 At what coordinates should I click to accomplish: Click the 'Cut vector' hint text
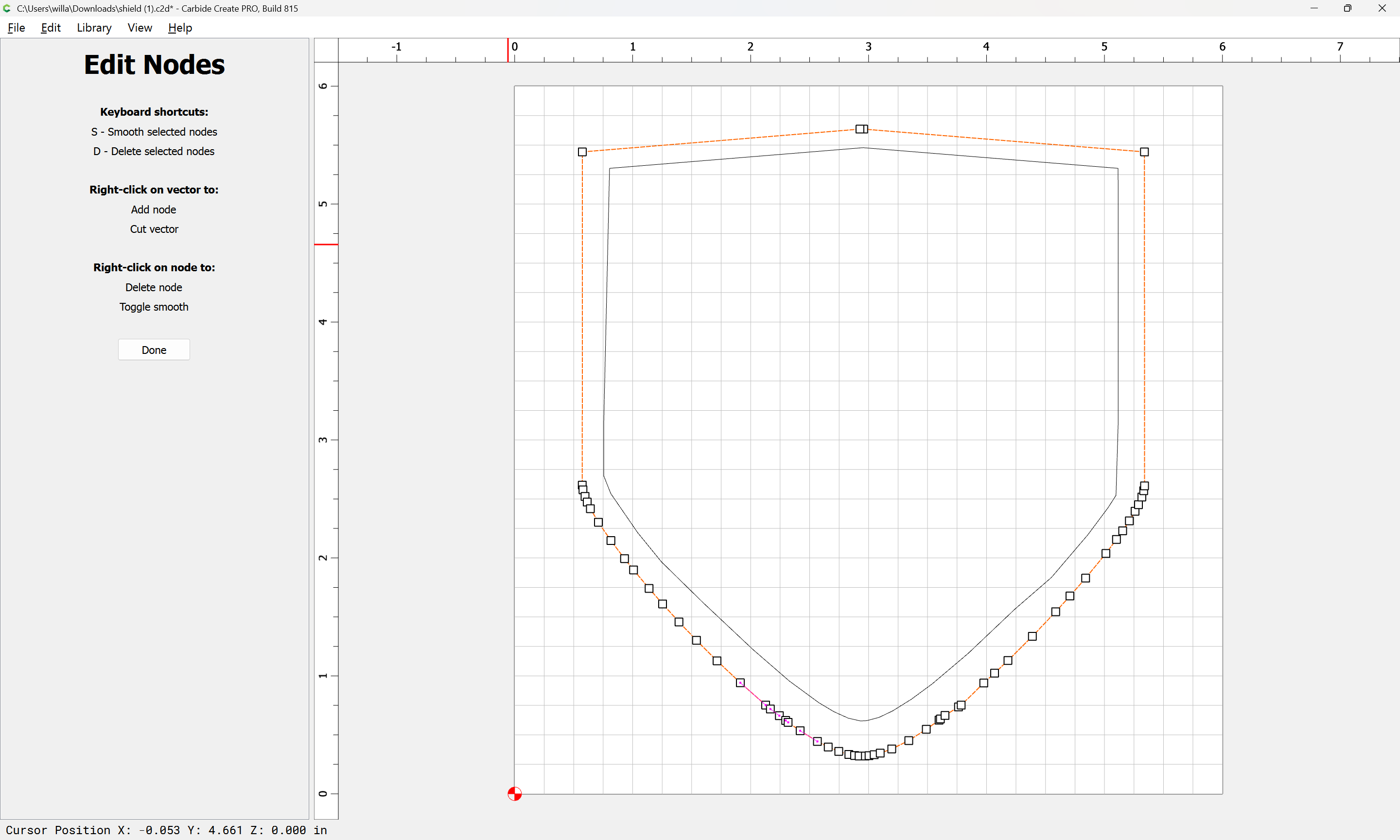[154, 228]
